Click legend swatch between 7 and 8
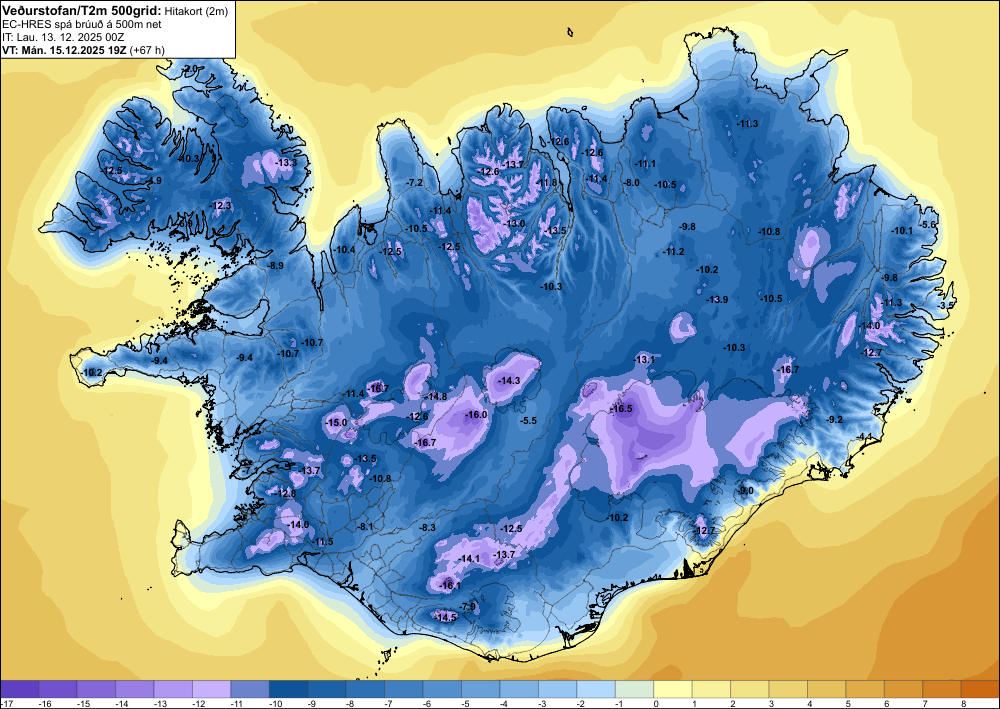 (x=942, y=688)
